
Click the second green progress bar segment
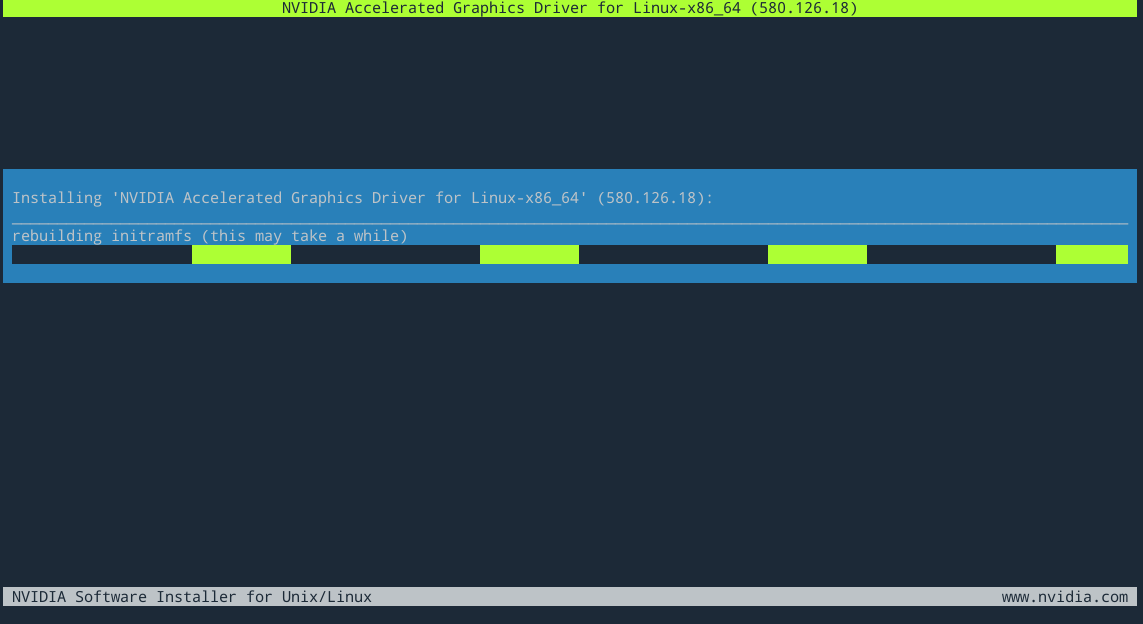coord(529,255)
